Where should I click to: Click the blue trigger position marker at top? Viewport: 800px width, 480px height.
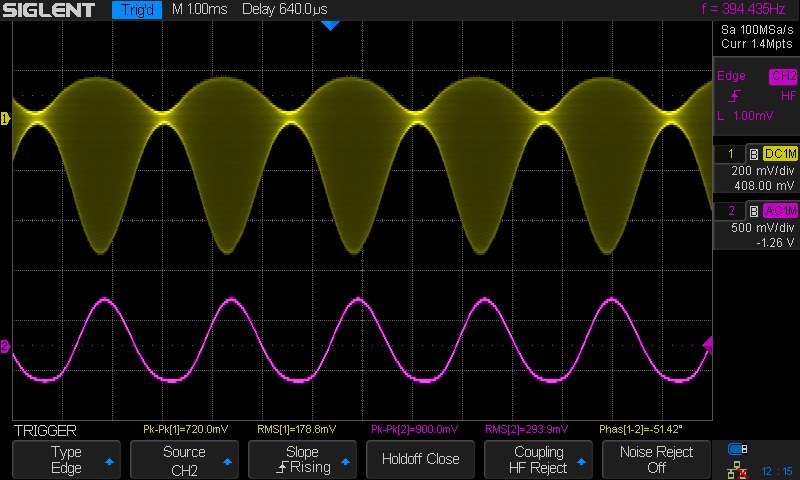pyautogui.click(x=330, y=24)
